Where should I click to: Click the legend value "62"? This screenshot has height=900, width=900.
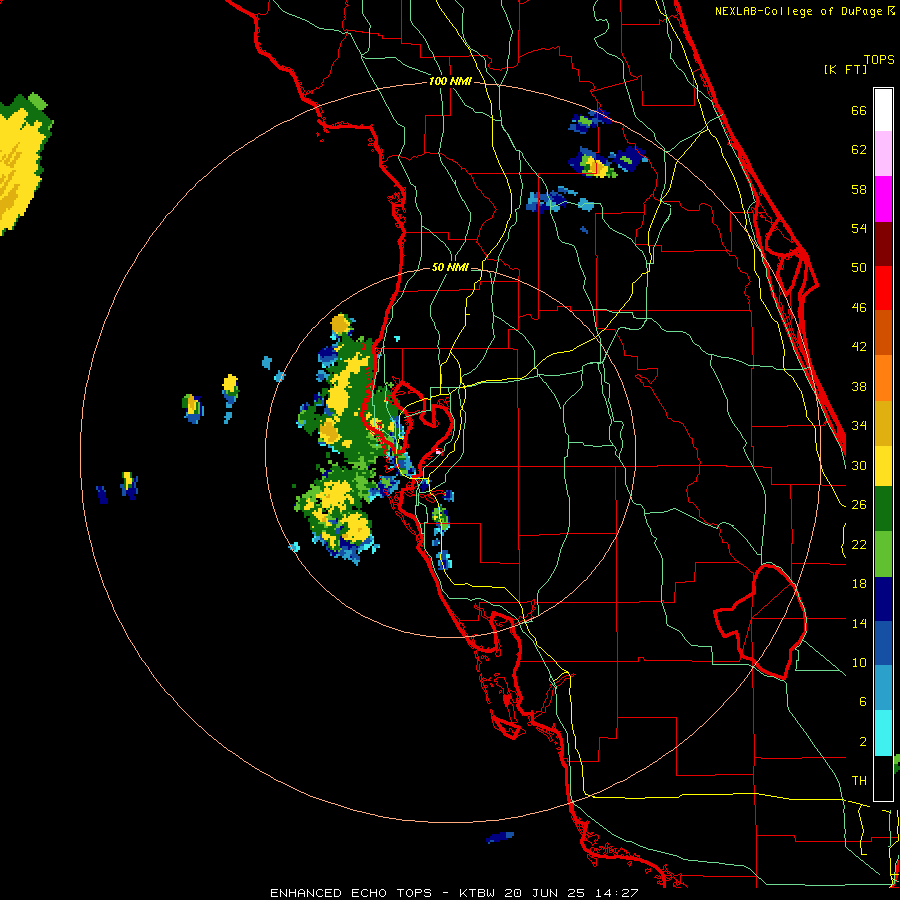[859, 150]
